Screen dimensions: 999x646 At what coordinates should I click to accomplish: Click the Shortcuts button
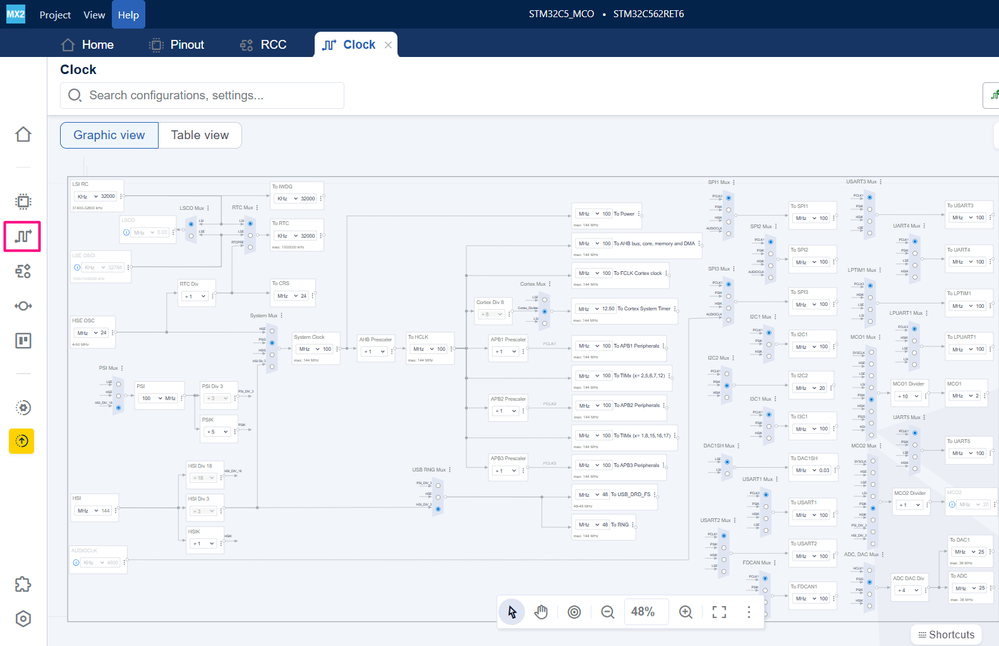[x=946, y=635]
